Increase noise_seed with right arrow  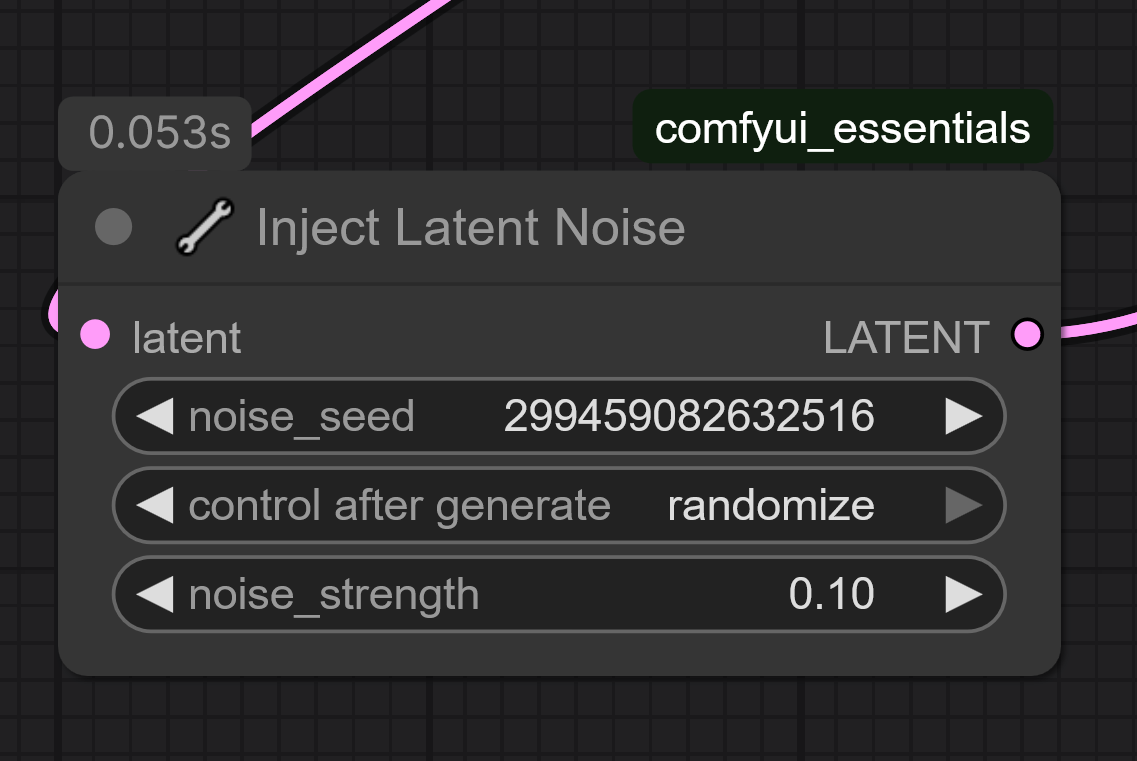(963, 416)
